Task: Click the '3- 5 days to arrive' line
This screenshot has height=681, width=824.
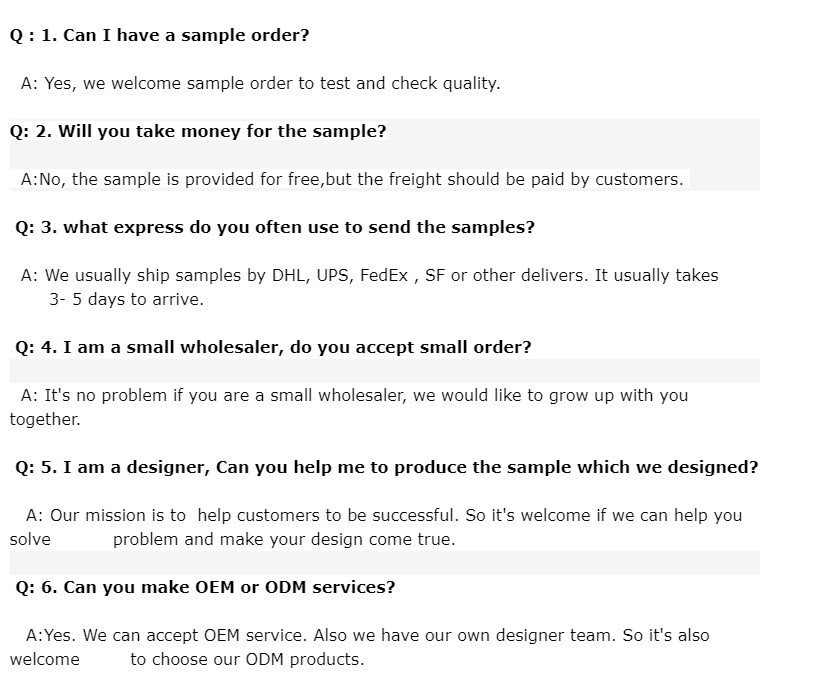Action: click(126, 300)
